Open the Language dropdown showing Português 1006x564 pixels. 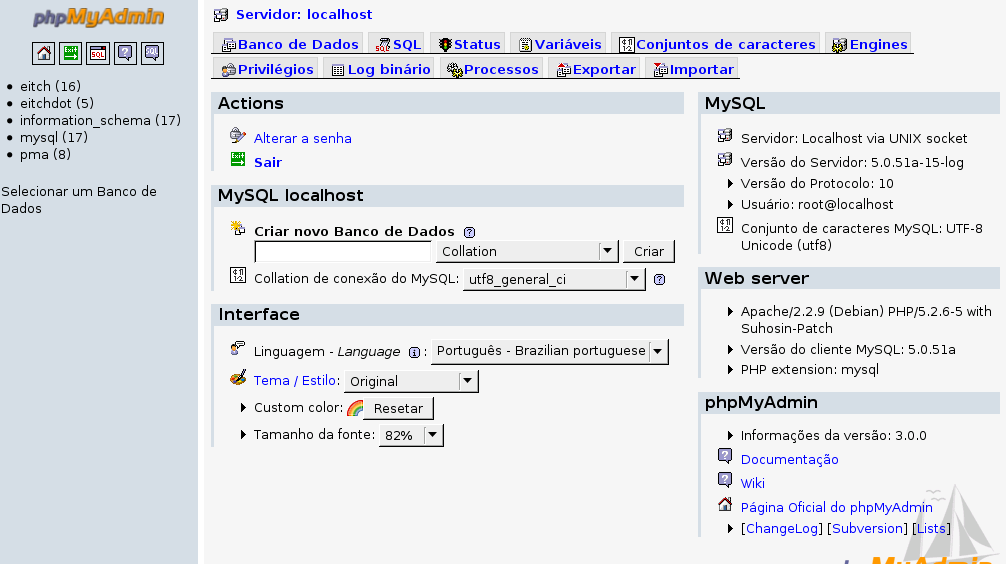point(550,351)
